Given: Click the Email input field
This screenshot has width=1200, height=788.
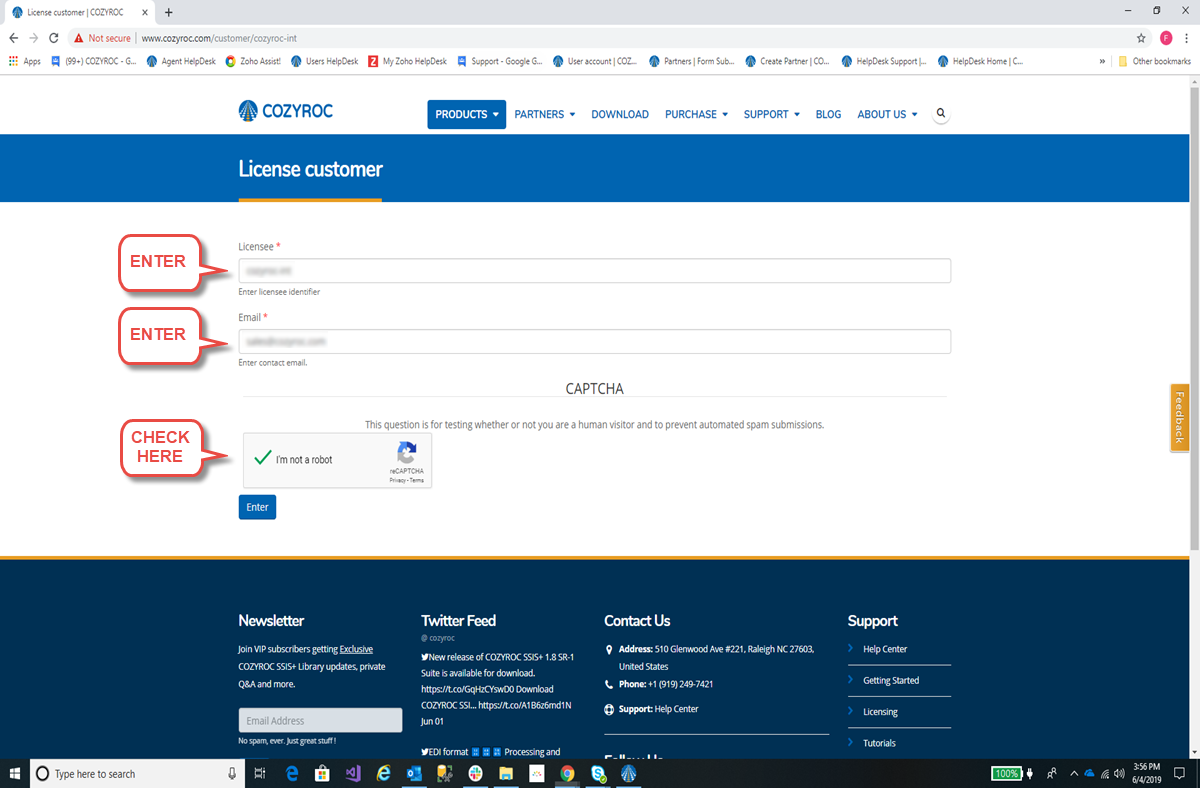Looking at the screenshot, I should click(x=594, y=341).
